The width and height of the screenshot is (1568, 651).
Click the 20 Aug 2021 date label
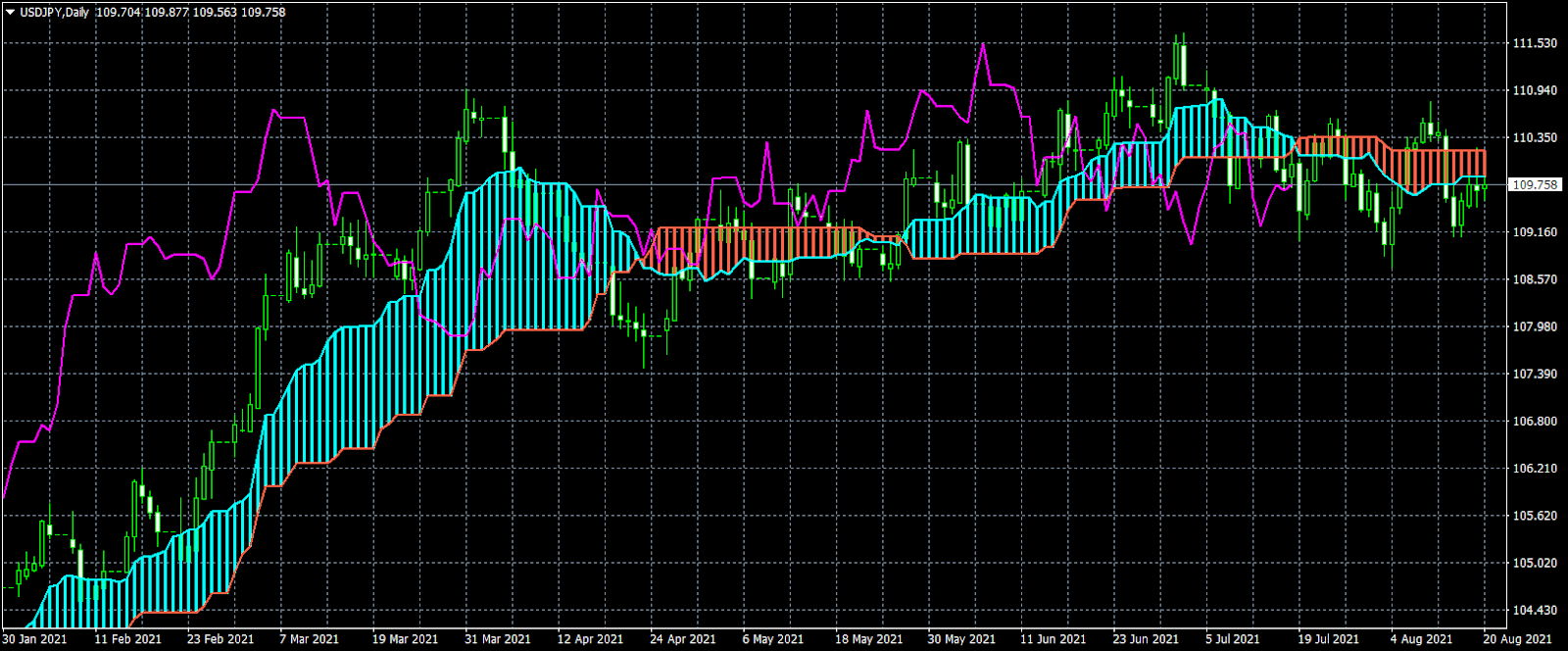coord(1517,639)
